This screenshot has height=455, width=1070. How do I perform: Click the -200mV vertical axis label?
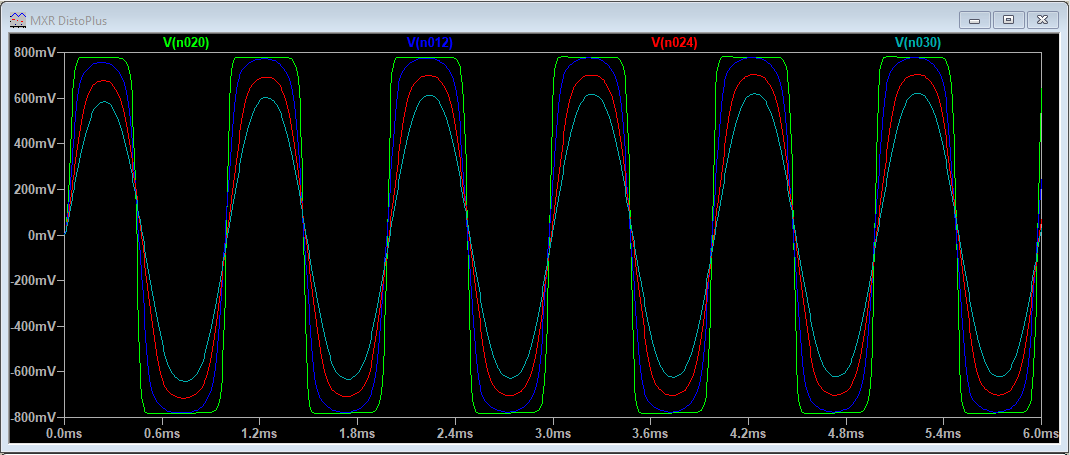(x=34, y=280)
